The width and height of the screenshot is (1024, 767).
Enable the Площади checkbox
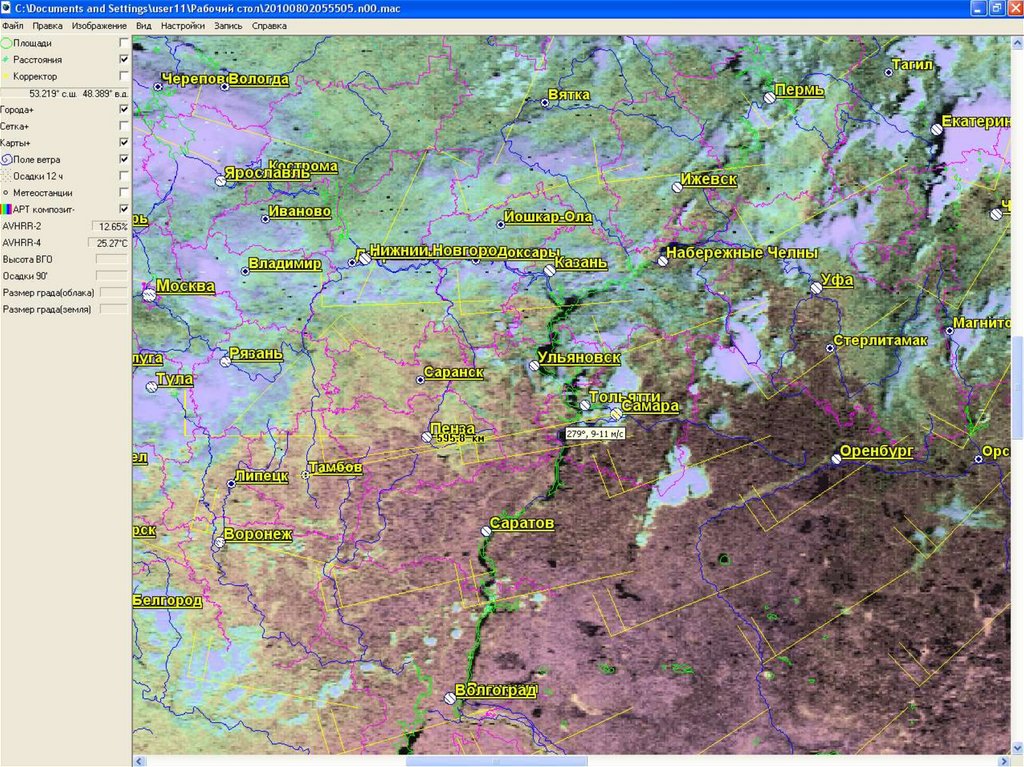click(x=124, y=43)
